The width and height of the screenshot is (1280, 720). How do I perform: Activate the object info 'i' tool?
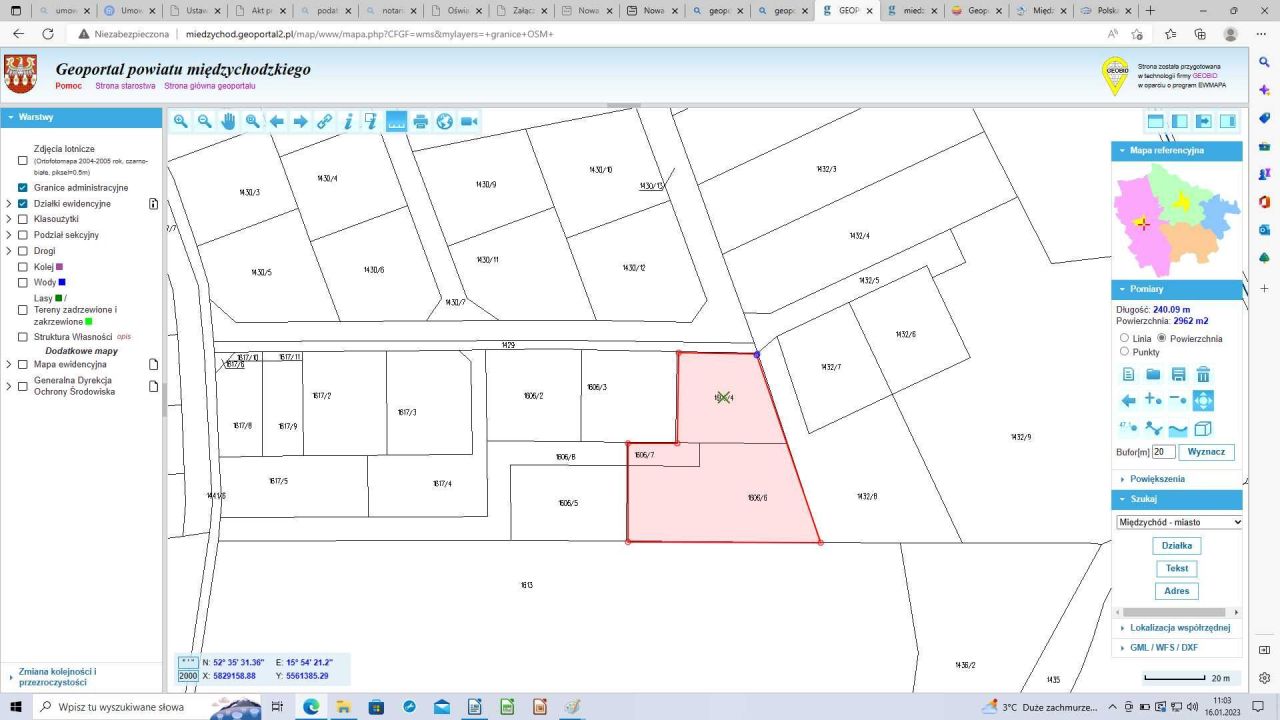(348, 121)
